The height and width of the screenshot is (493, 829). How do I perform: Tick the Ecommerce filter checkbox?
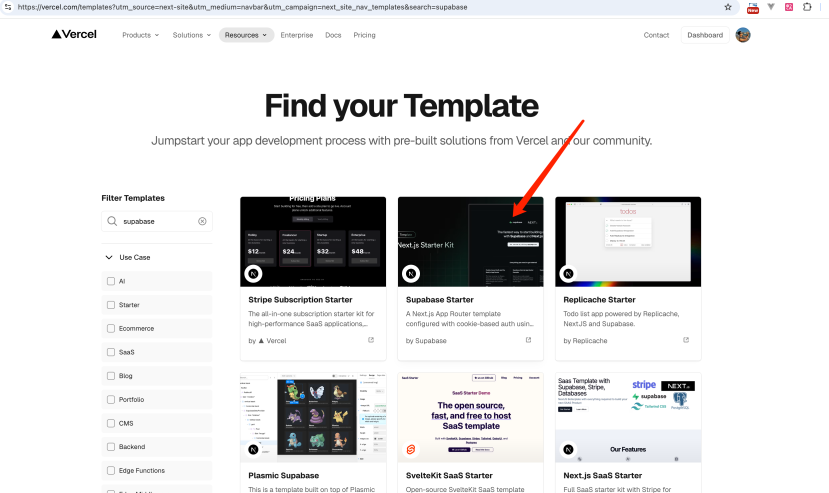(x=111, y=328)
